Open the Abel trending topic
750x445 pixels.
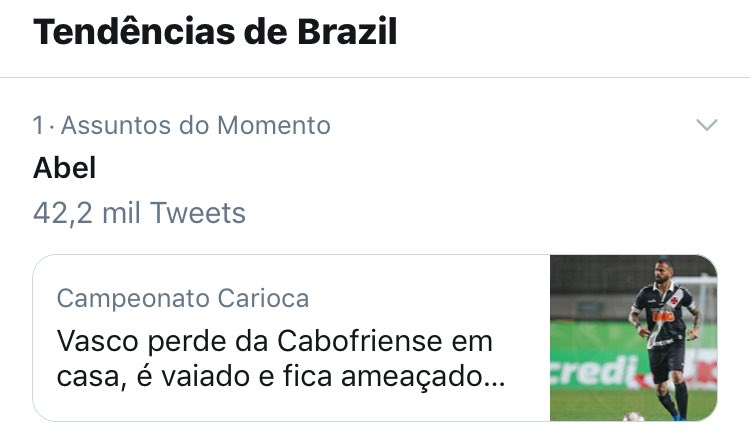[65, 168]
